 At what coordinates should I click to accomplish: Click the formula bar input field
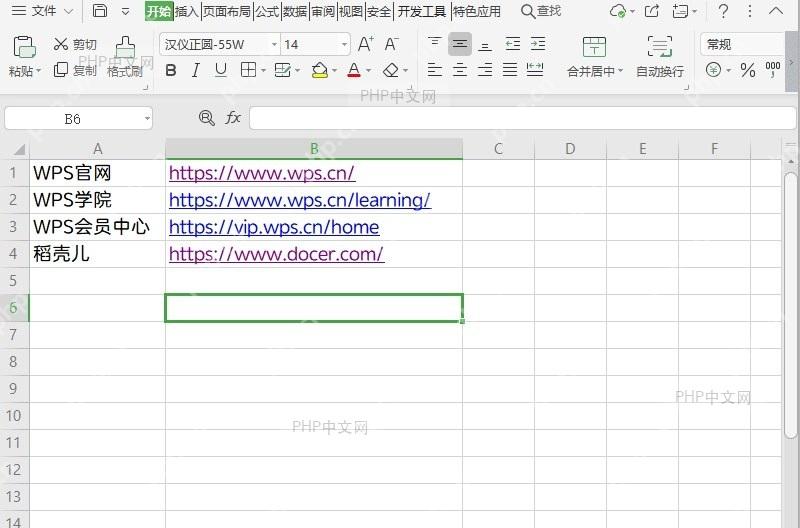(x=522, y=118)
